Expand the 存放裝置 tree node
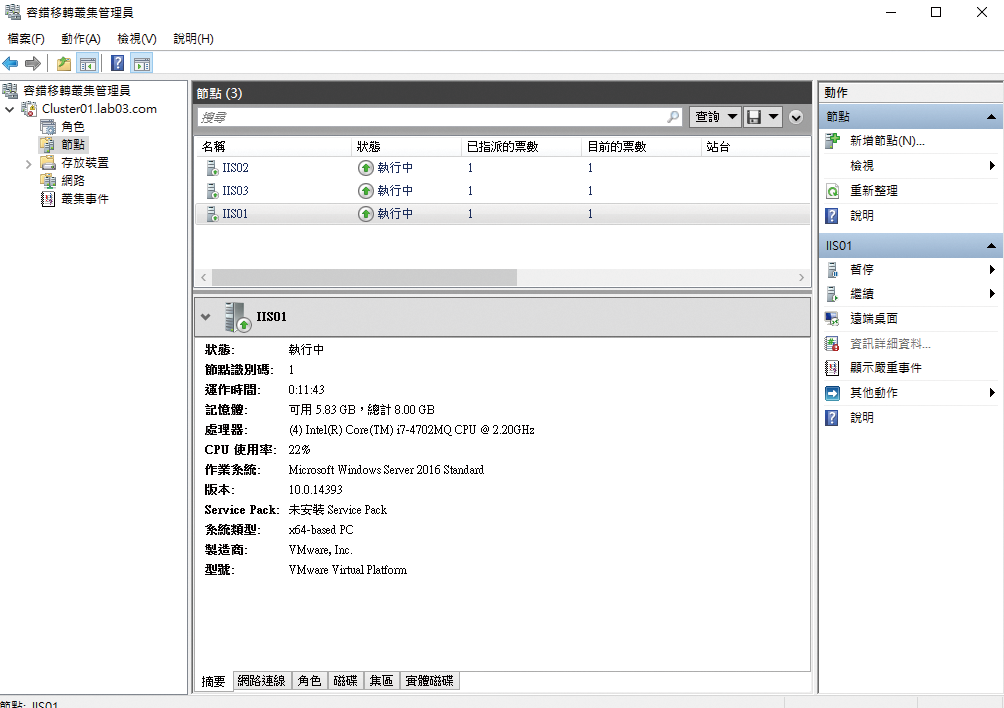 (x=28, y=164)
